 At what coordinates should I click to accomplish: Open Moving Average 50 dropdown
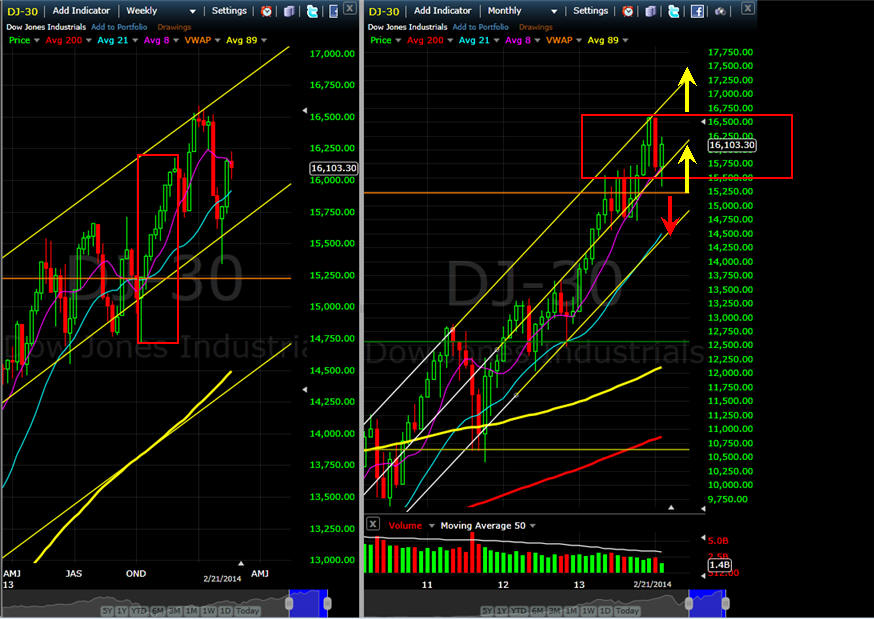click(x=532, y=525)
